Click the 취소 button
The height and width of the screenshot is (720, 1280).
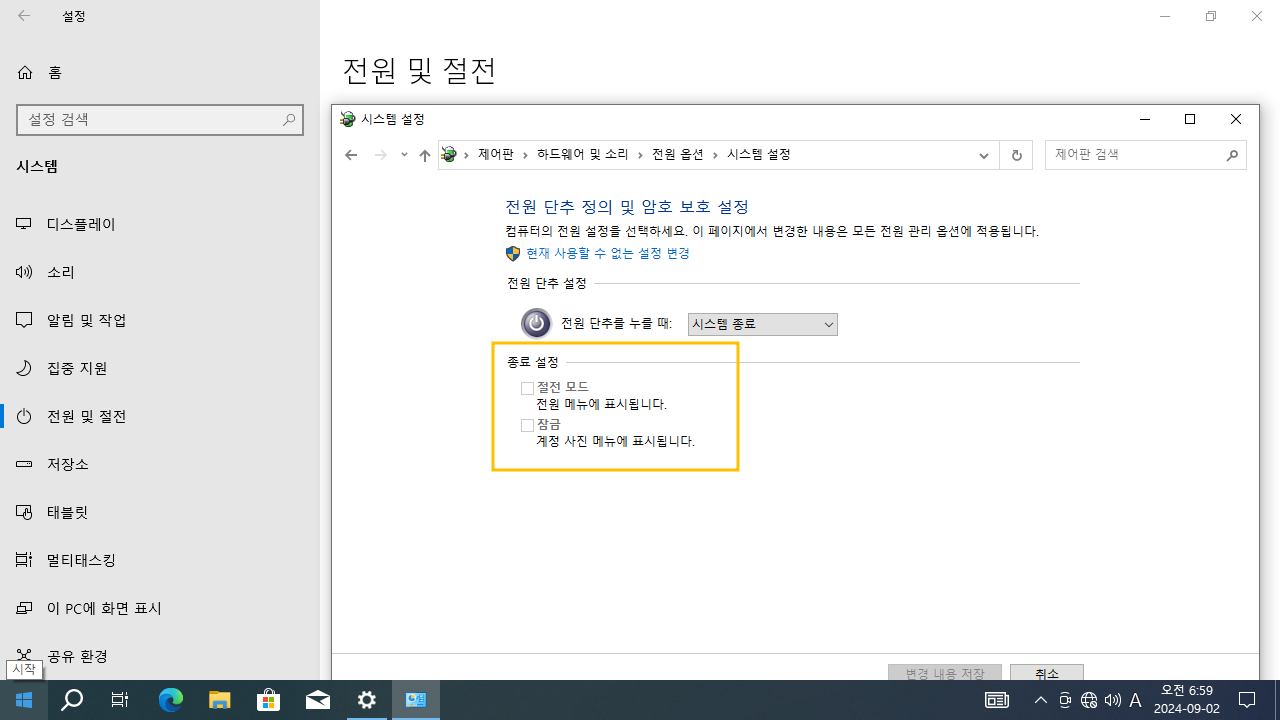click(1047, 674)
